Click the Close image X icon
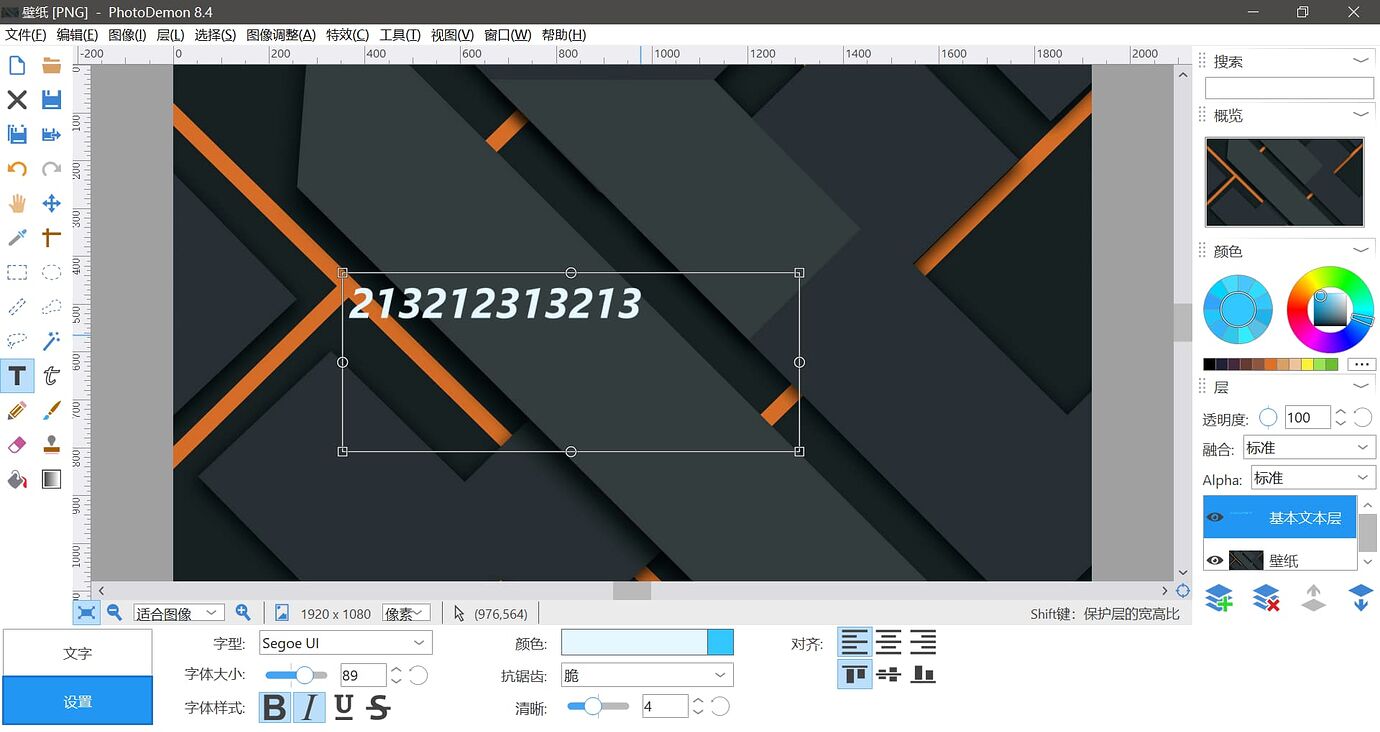Screen dimensions: 1380x732 coord(17,99)
